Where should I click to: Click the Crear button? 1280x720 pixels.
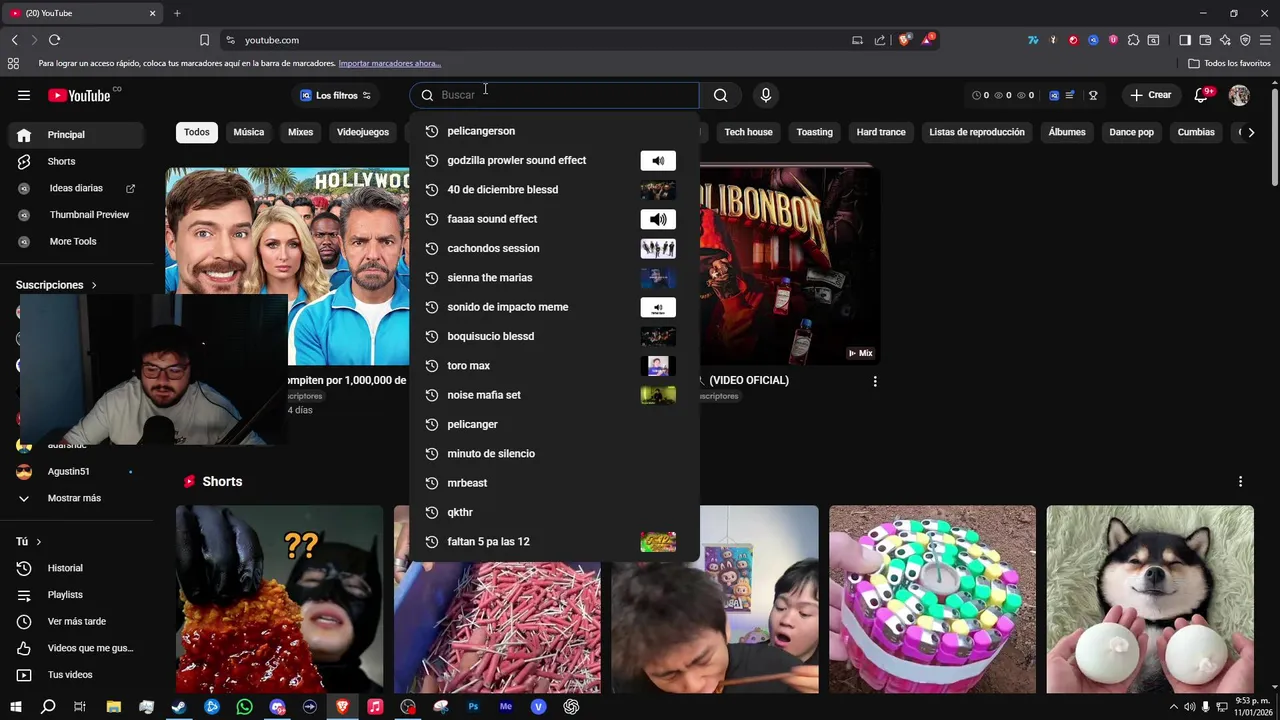(1150, 95)
